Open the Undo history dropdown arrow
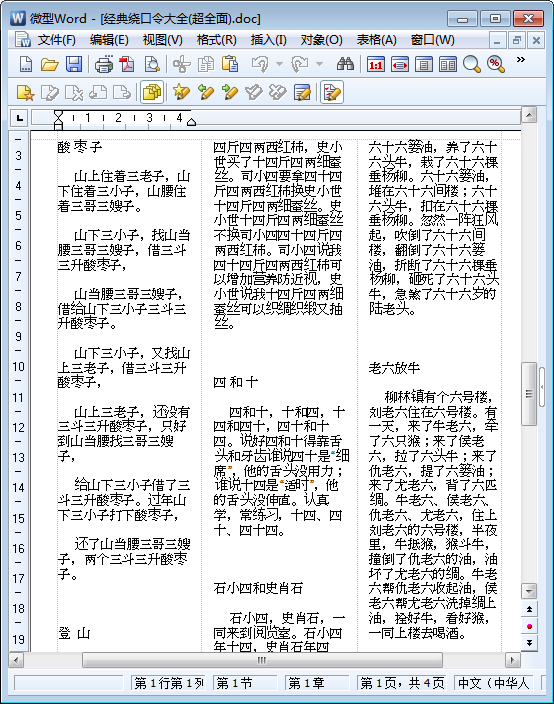This screenshot has width=554, height=704. [x=279, y=64]
